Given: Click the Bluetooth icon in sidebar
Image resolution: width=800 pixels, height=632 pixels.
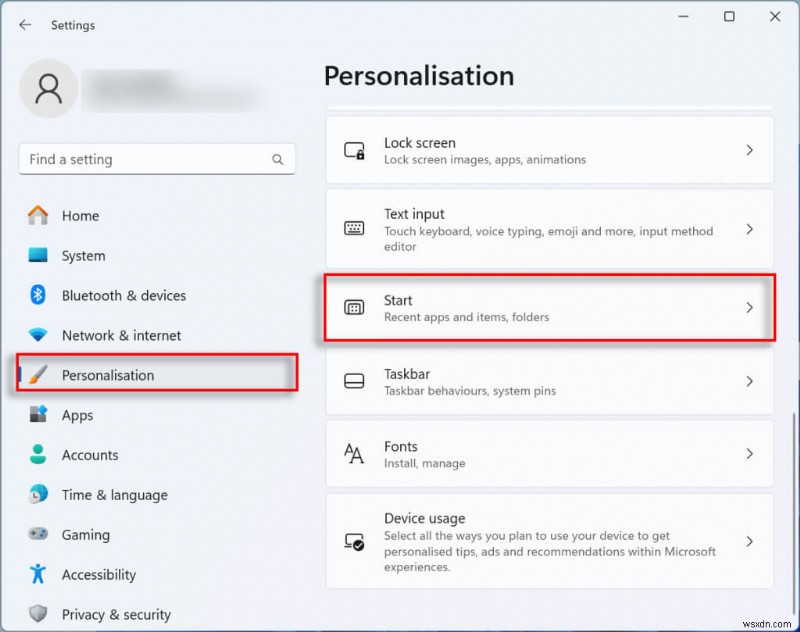Looking at the screenshot, I should click(38, 295).
